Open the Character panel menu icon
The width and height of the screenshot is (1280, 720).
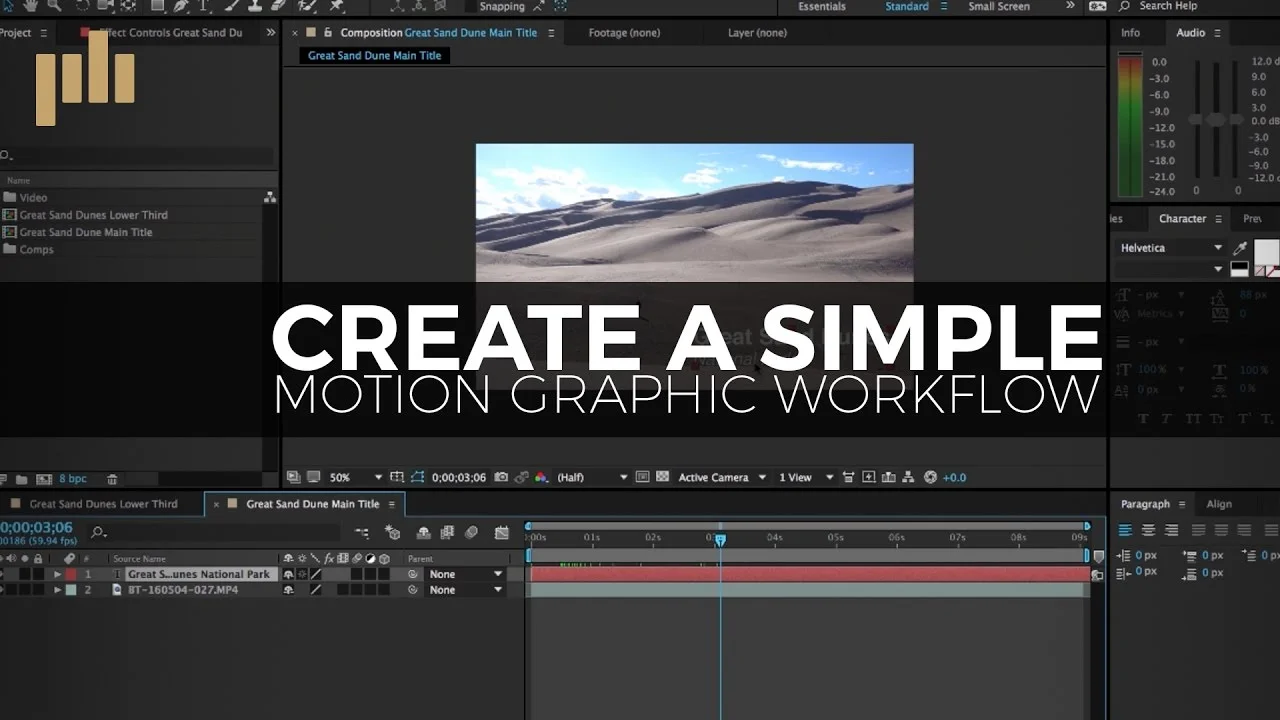click(1220, 219)
